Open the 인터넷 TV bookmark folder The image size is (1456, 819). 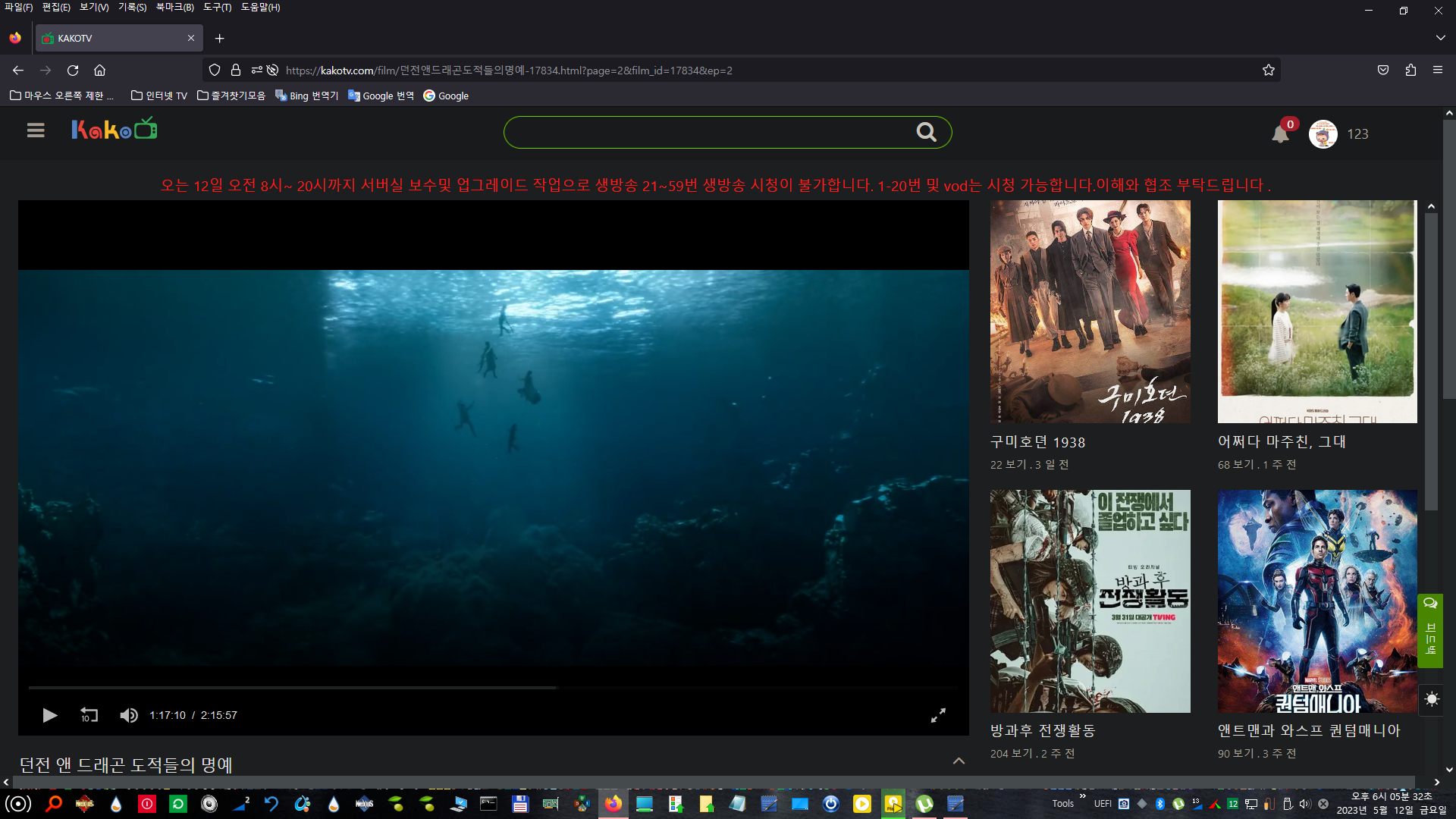pos(158,96)
